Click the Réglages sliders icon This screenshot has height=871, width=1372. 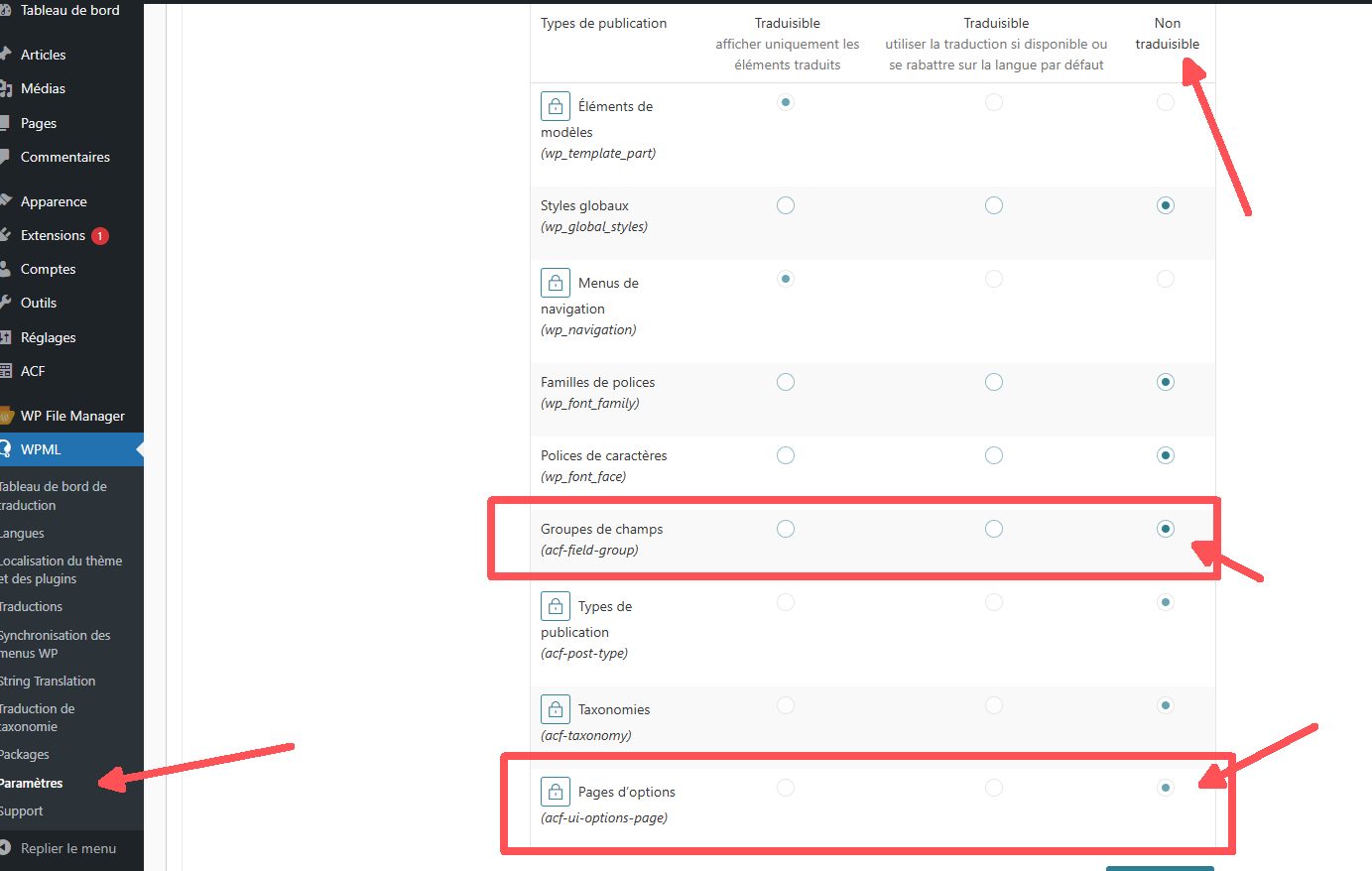[x=6, y=337]
